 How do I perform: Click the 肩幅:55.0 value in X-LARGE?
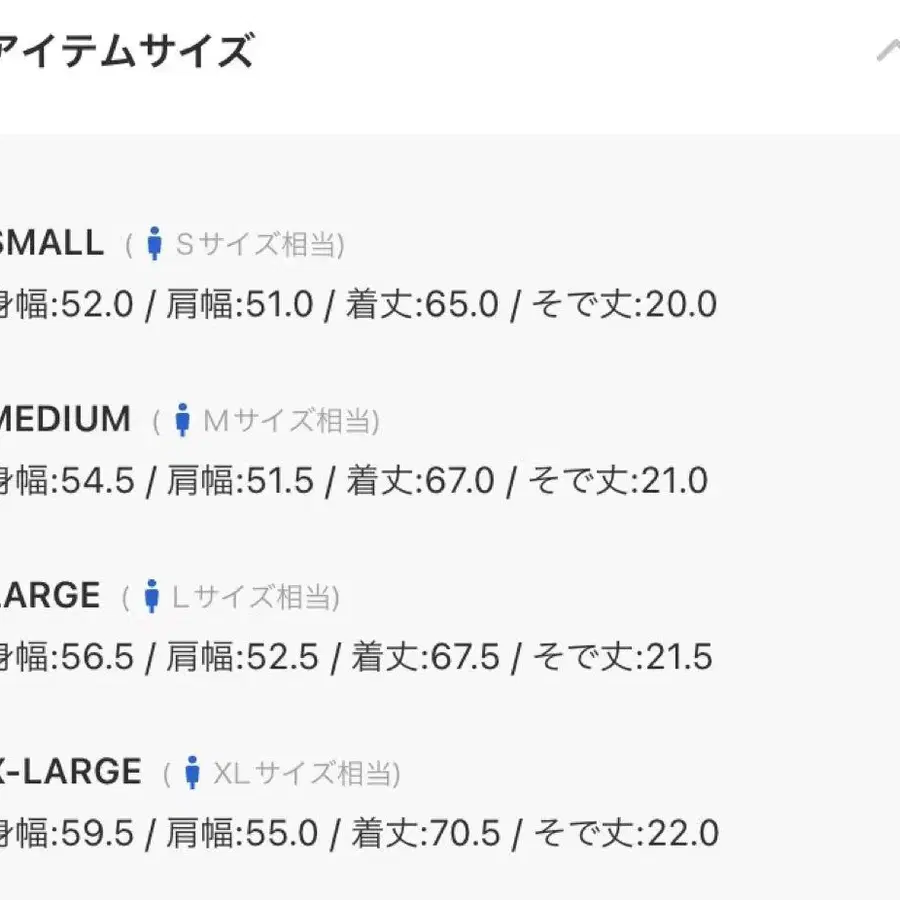[242, 833]
